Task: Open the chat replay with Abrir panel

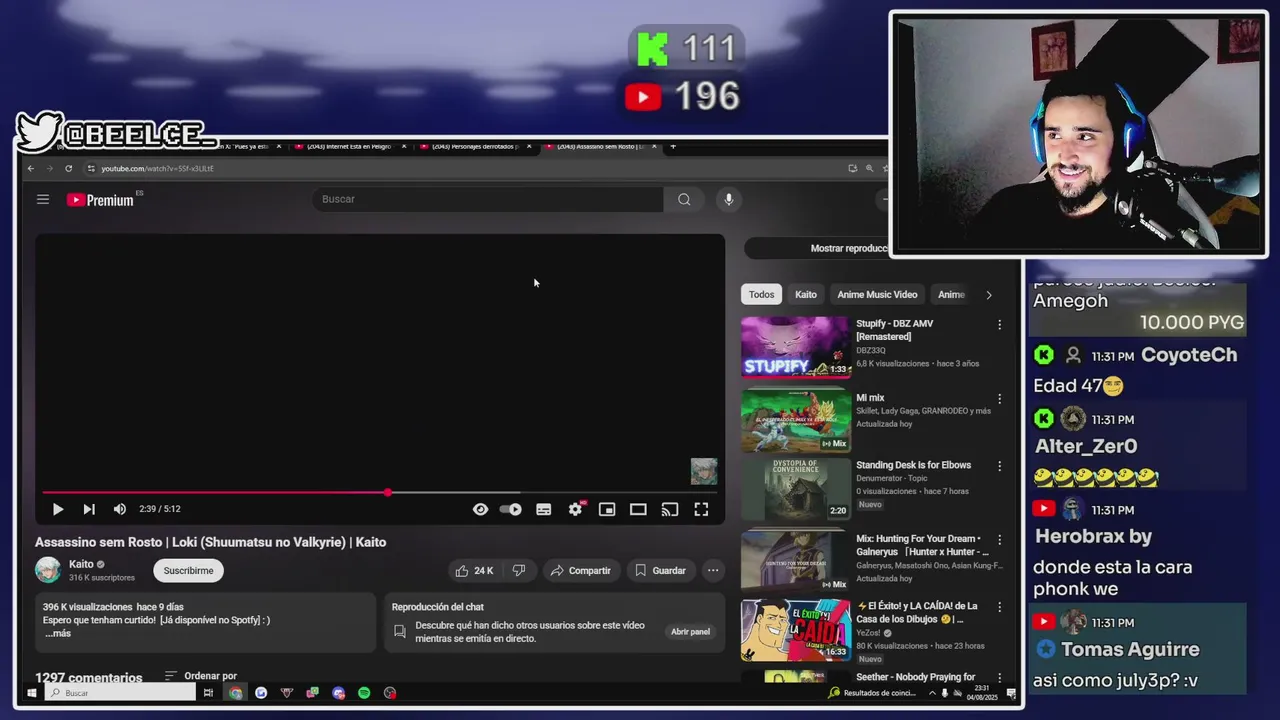Action: tap(690, 631)
